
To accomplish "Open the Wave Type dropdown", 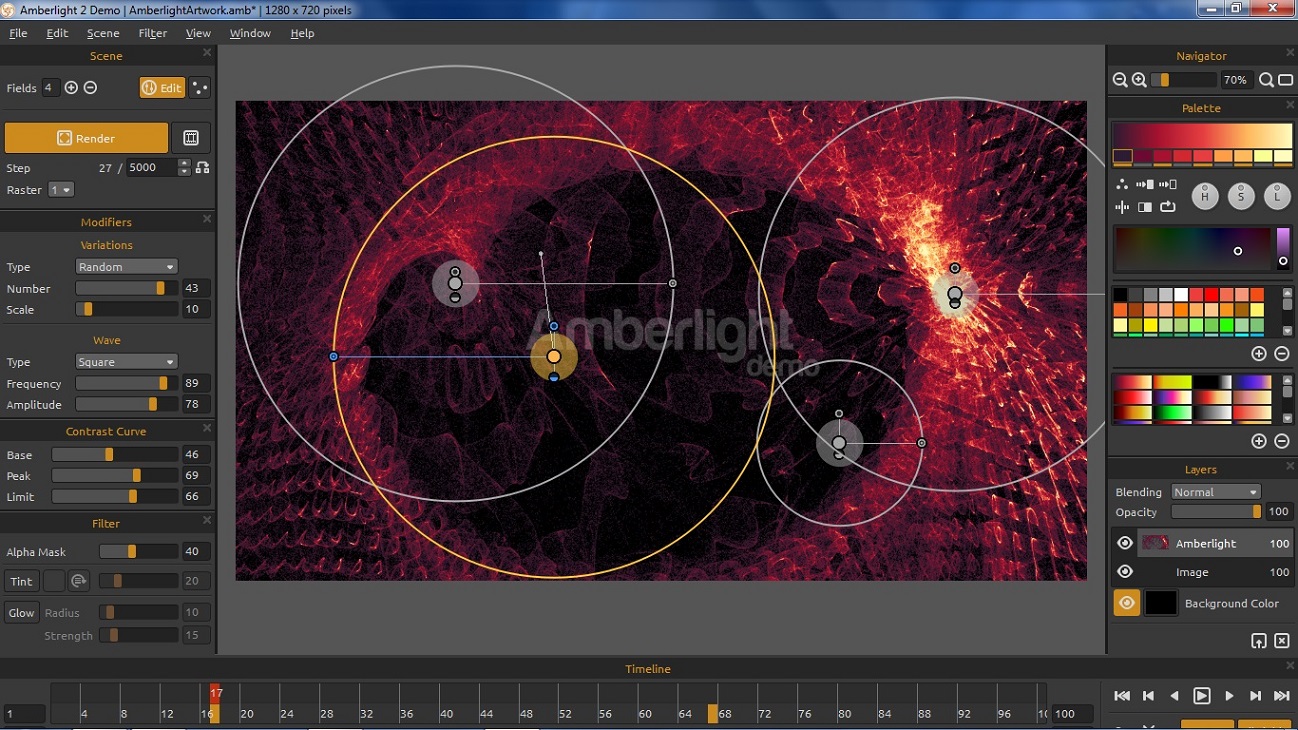I will pos(127,362).
